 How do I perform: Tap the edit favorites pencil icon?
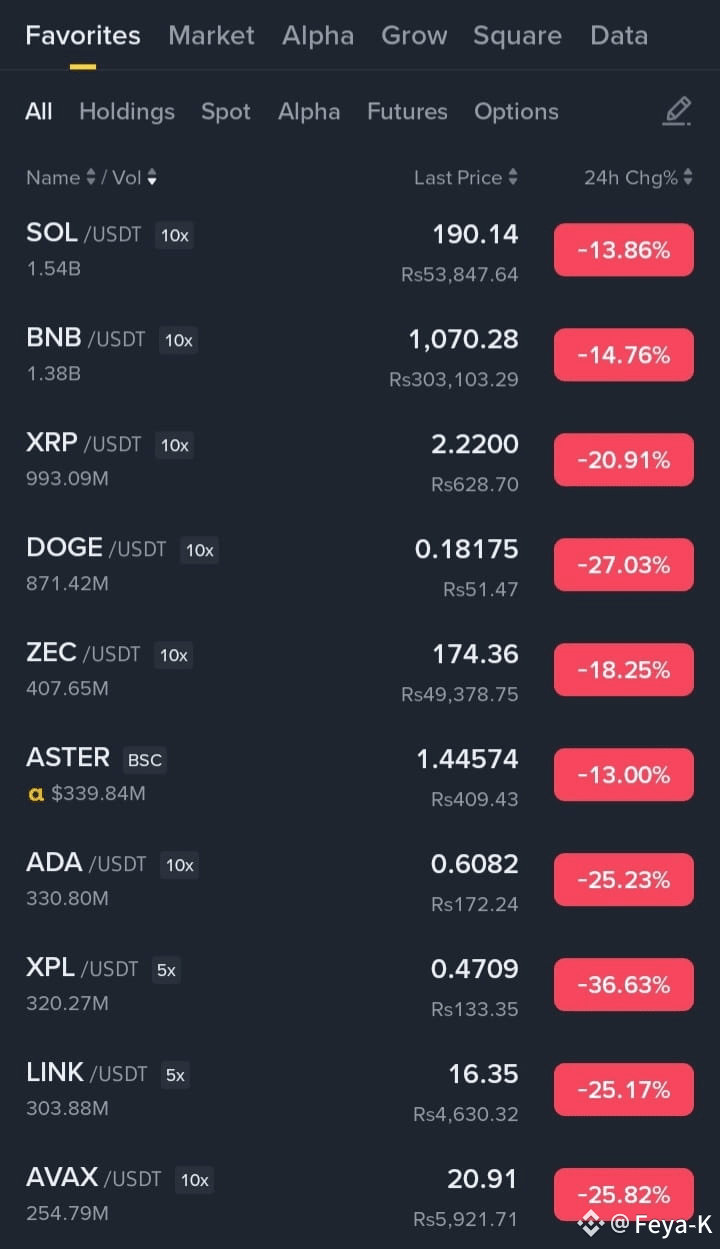[677, 111]
